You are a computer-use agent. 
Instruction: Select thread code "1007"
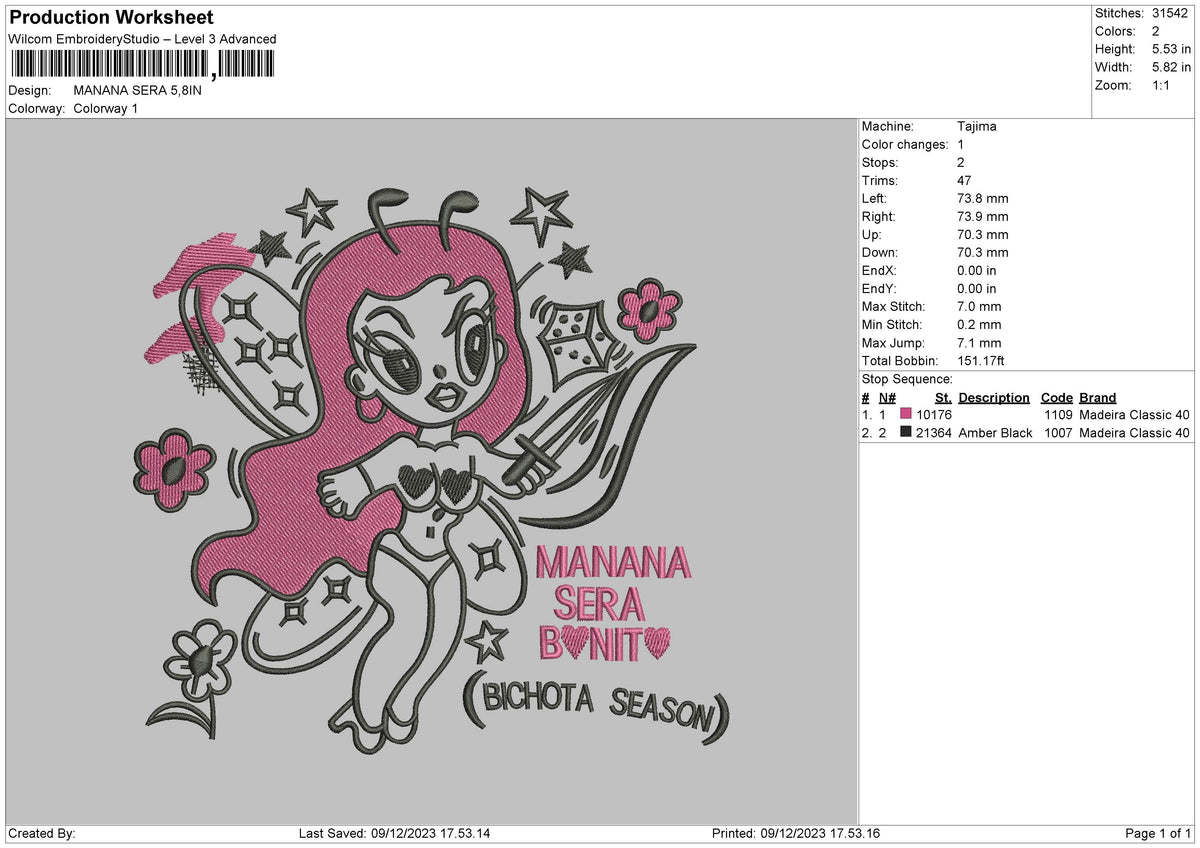tap(1058, 432)
